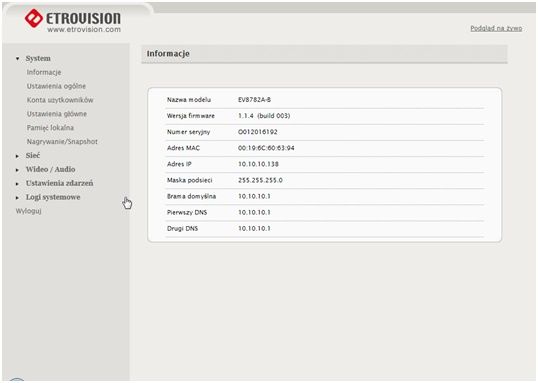Click the Nazwa modelu label
538x383 pixels.
pos(189,100)
